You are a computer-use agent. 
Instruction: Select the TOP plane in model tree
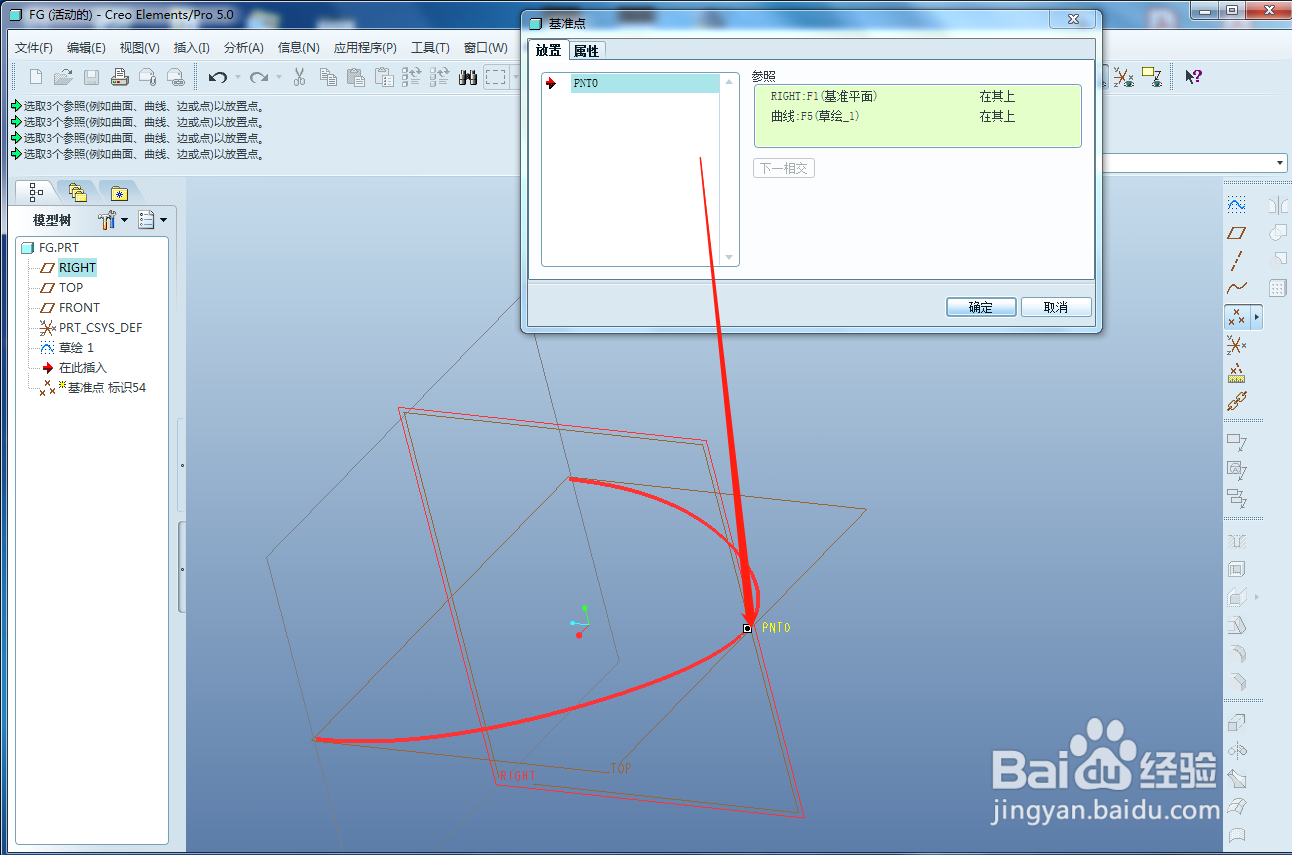(x=61, y=287)
